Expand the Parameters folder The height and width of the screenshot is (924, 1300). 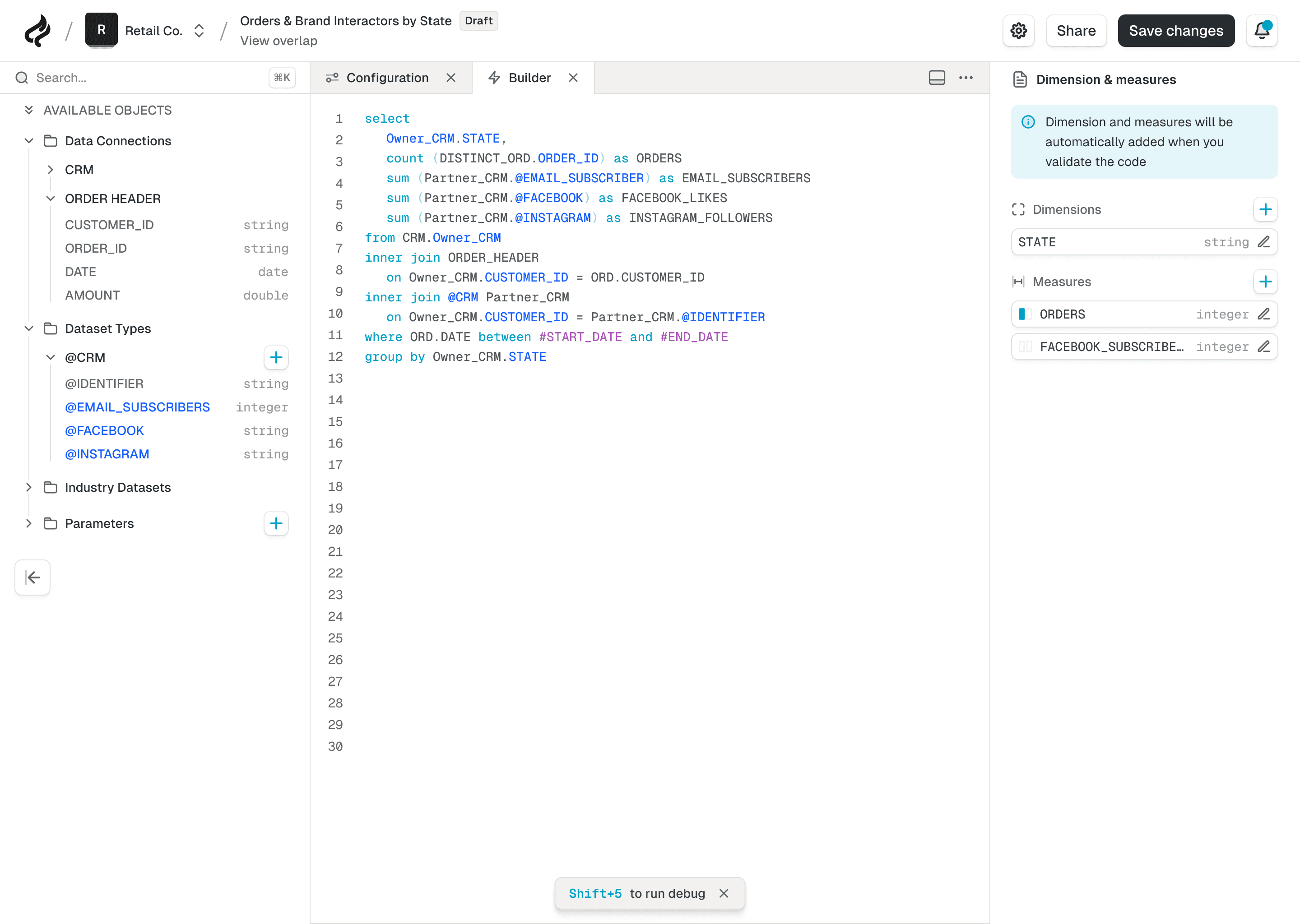tap(28, 523)
